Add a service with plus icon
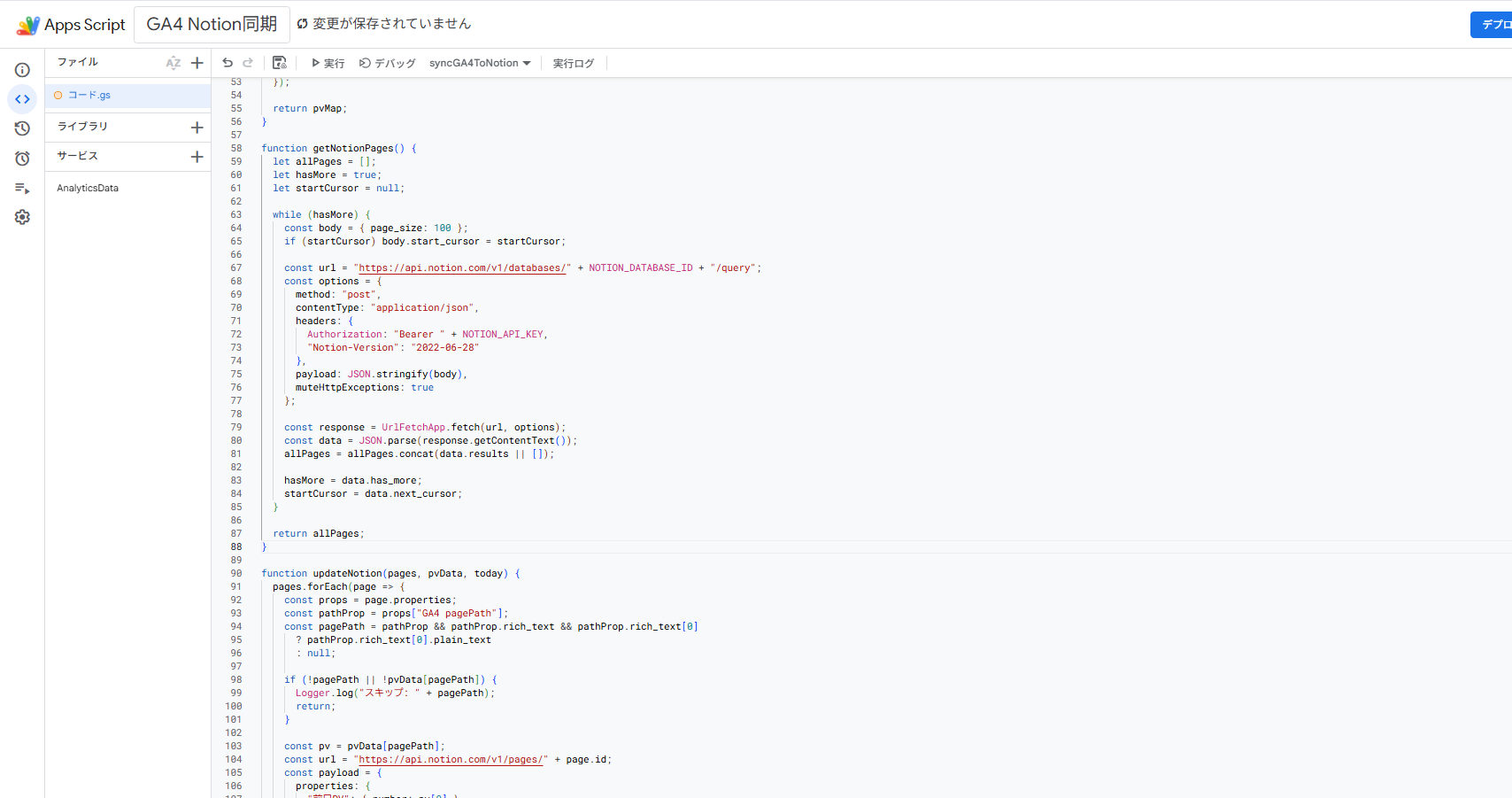 (197, 157)
